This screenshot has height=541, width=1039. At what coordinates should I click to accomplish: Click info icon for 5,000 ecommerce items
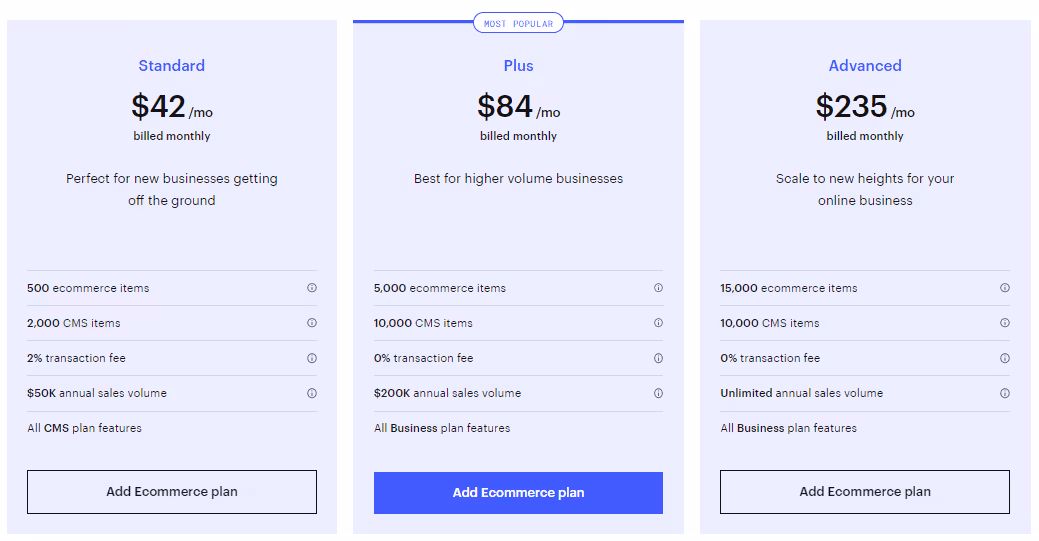click(x=658, y=288)
